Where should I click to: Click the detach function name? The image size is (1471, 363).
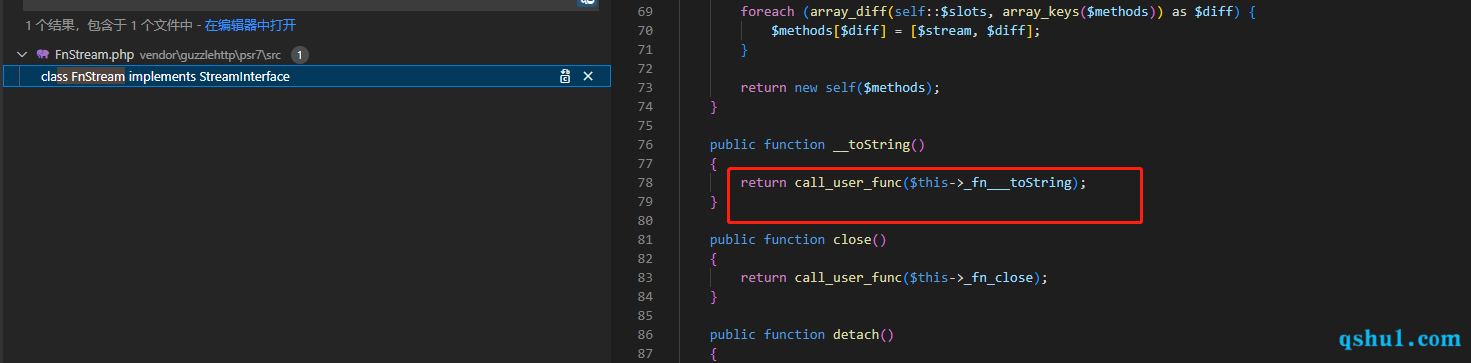tap(856, 335)
